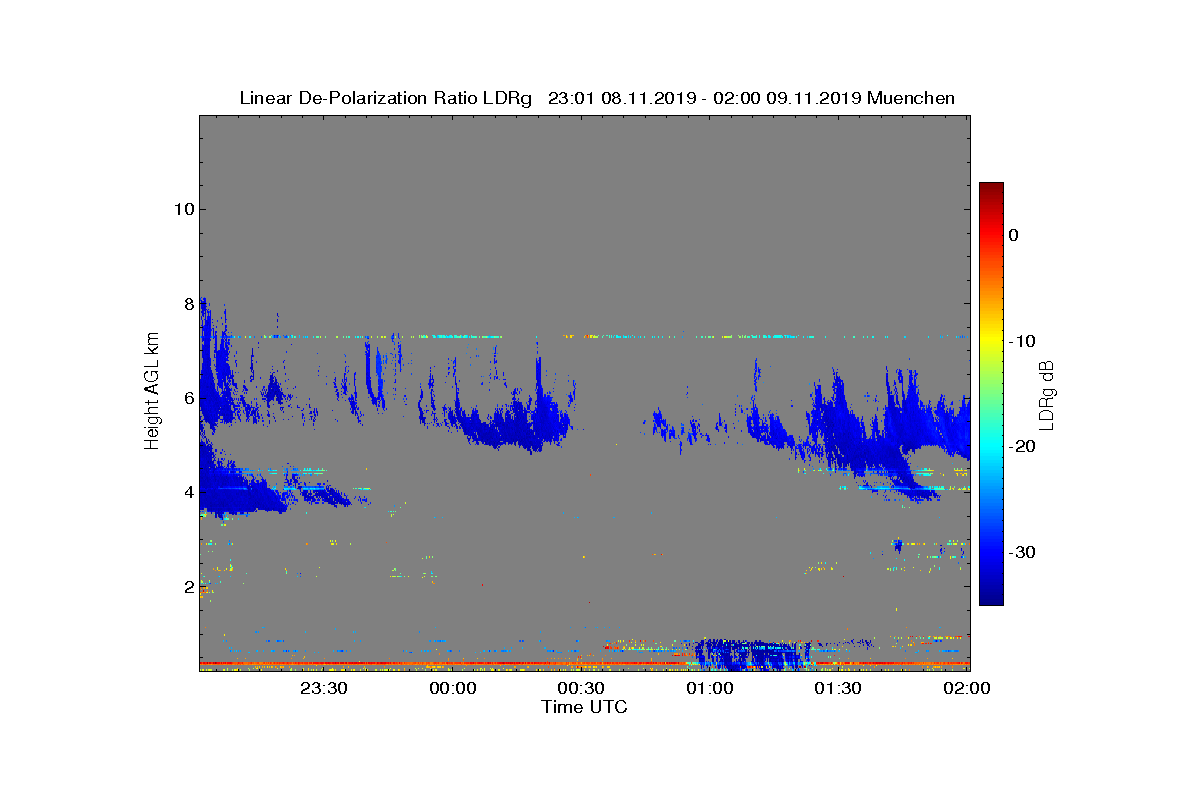
Task: Click the 23:30 time tick label
Action: 324,688
